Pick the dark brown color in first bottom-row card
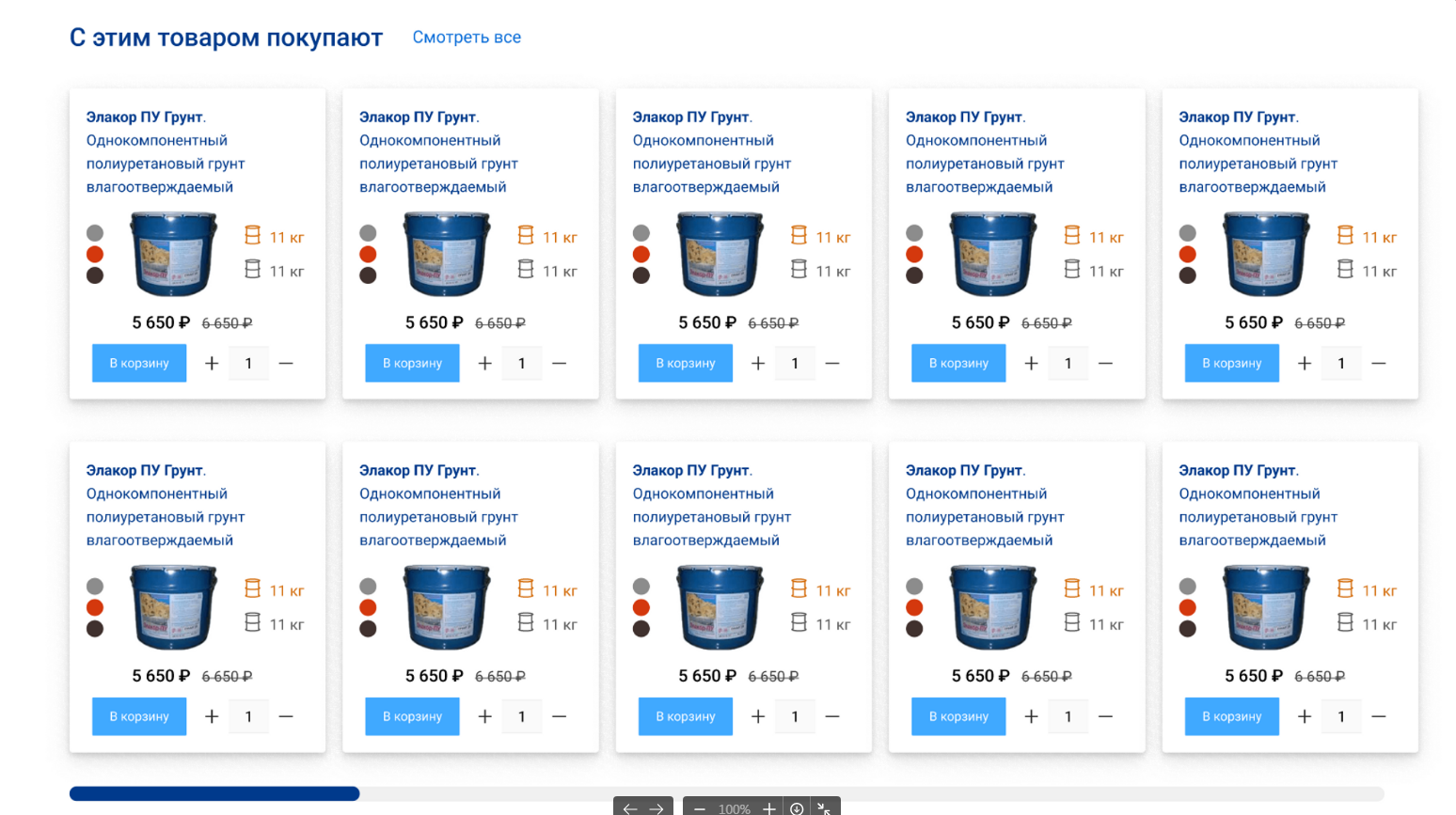The height and width of the screenshot is (815, 1456). click(95, 629)
